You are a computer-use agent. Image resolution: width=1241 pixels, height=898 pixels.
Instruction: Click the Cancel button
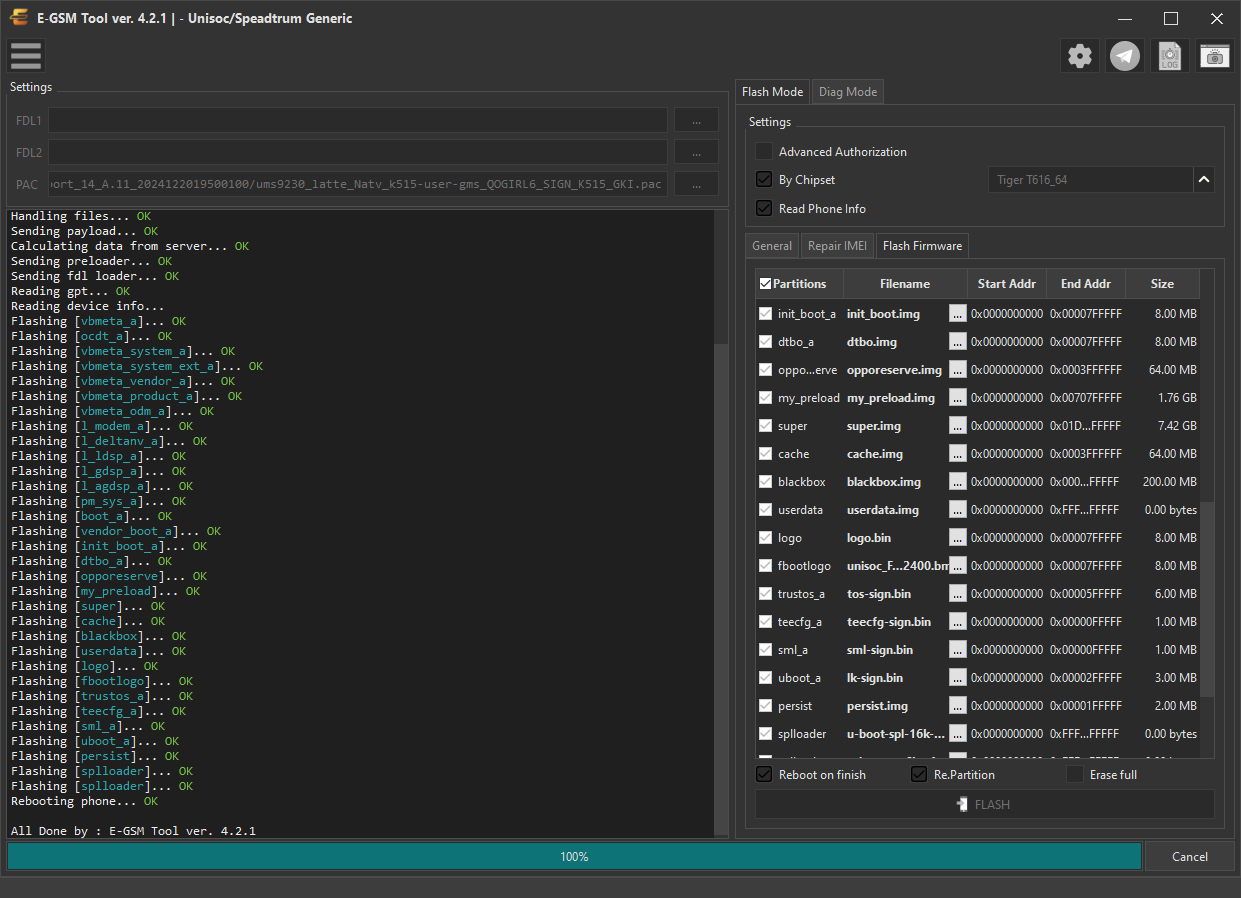coord(1189,856)
